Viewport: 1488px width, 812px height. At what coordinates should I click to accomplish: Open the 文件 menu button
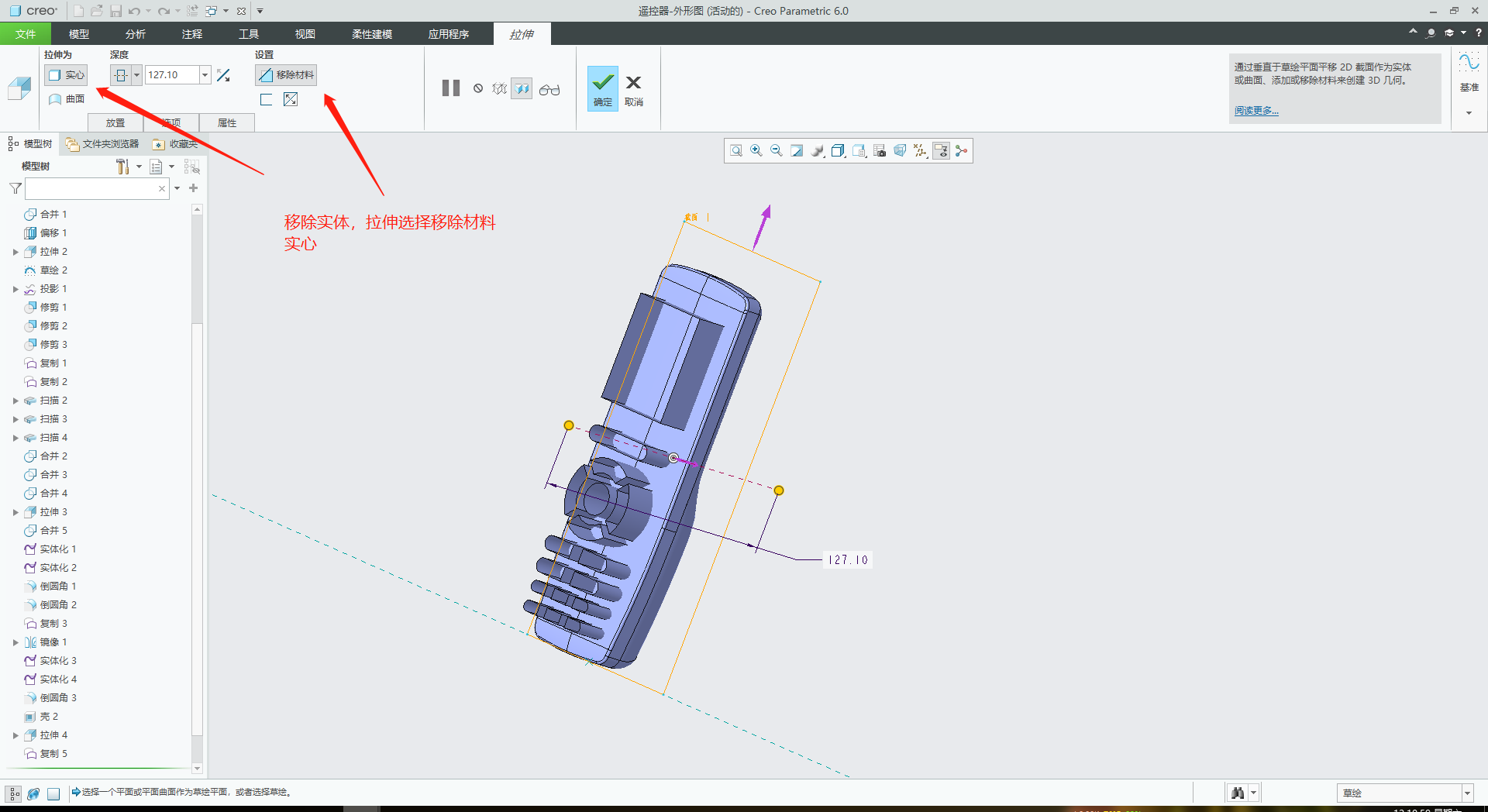point(26,34)
